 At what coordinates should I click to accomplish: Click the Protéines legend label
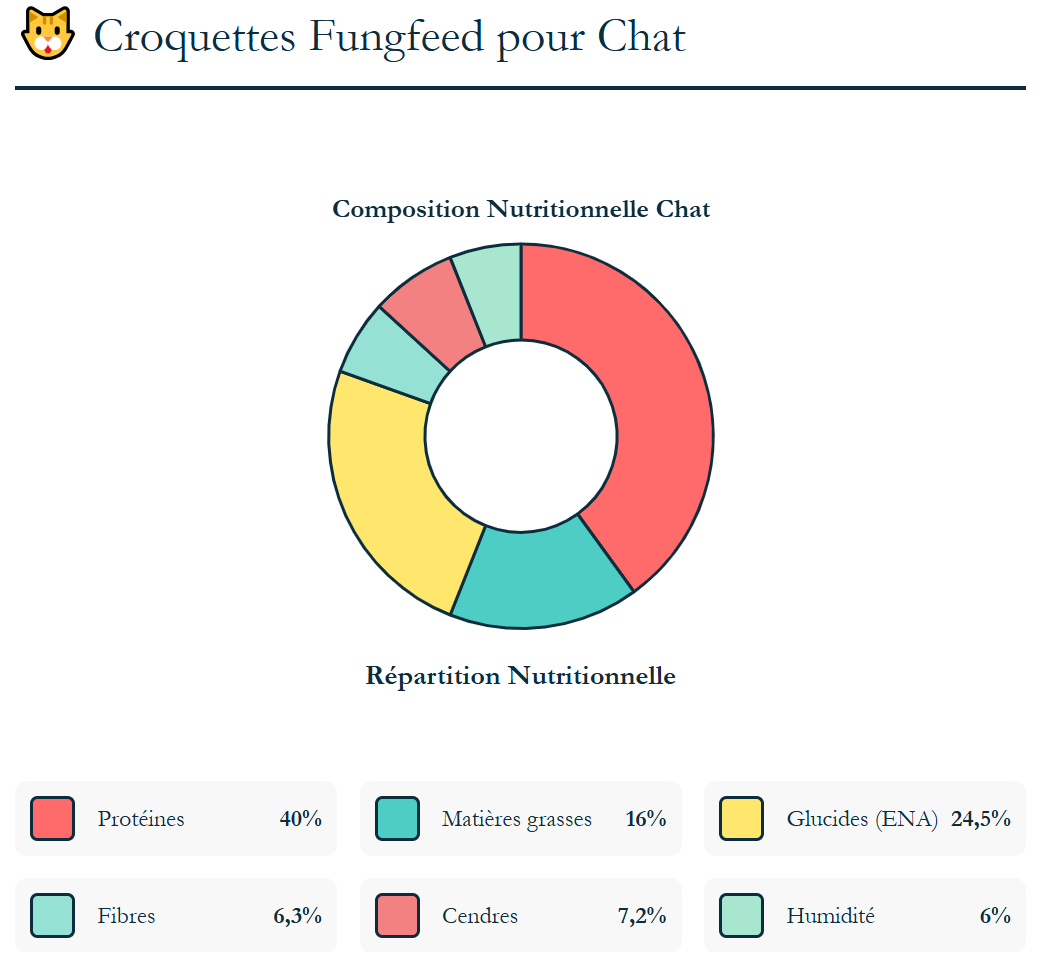point(141,819)
